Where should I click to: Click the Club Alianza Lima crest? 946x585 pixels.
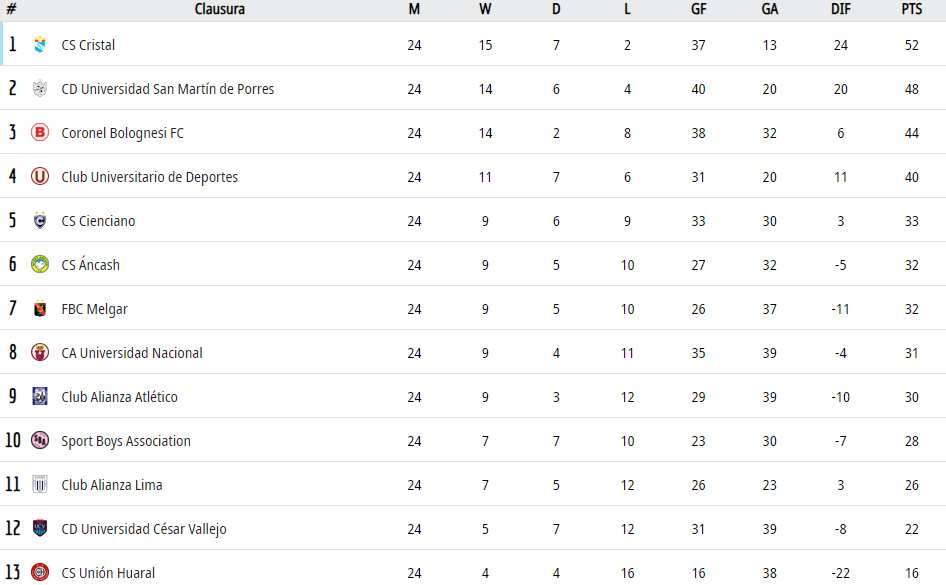click(40, 485)
